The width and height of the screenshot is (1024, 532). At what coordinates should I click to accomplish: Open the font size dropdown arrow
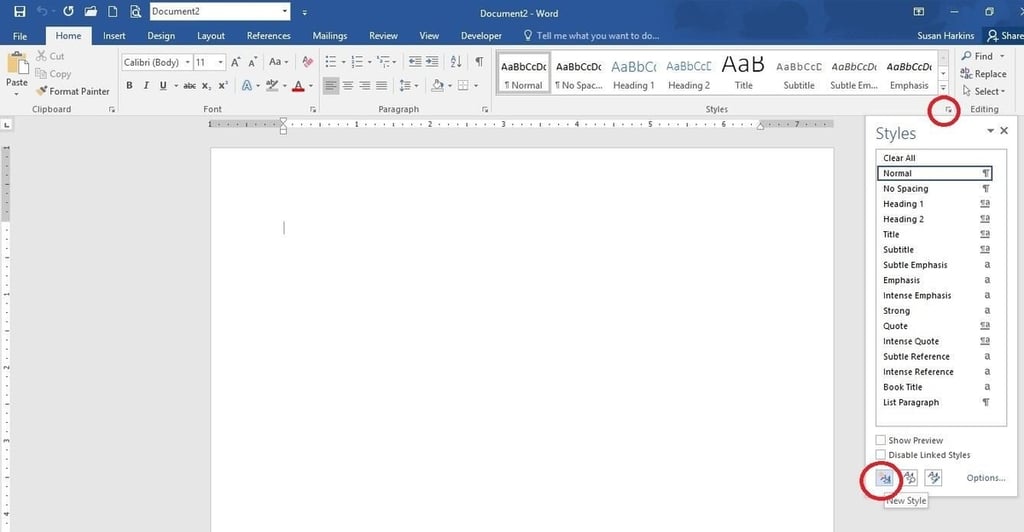[x=221, y=62]
